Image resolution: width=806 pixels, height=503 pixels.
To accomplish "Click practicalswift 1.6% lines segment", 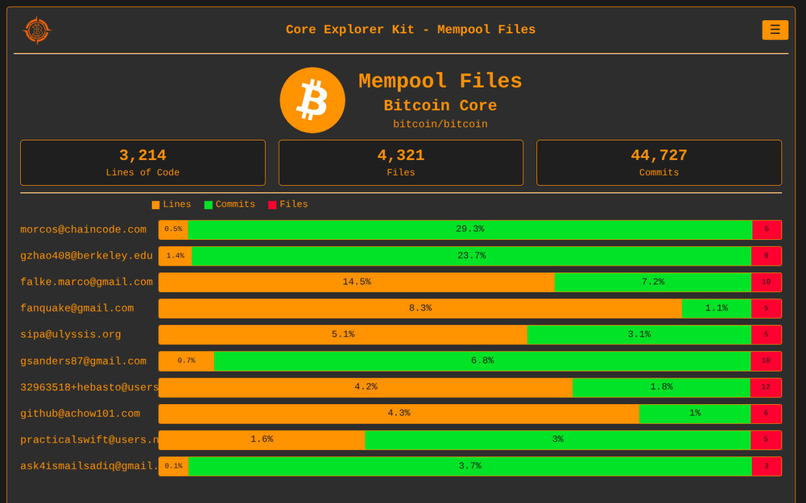I will click(262, 440).
